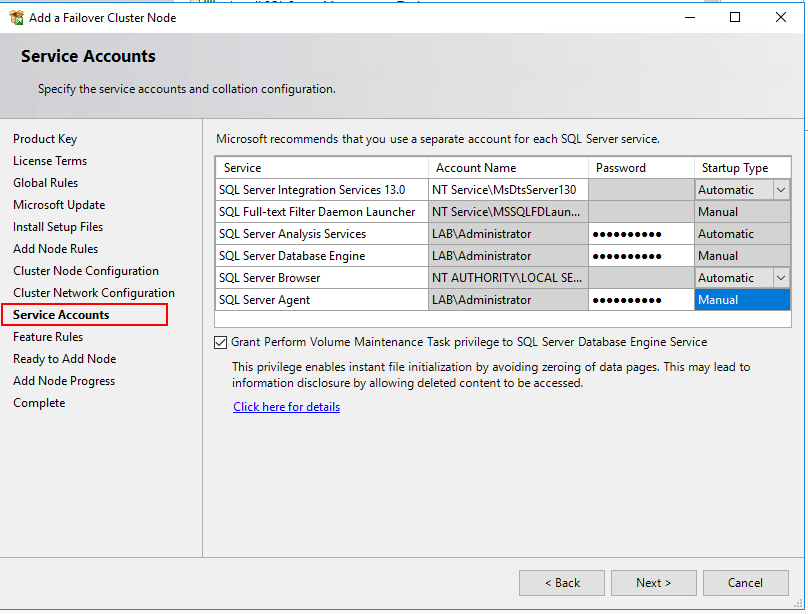The height and width of the screenshot is (614, 808).
Task: Select SQL Server Analysis Services service cell
Action: (322, 234)
